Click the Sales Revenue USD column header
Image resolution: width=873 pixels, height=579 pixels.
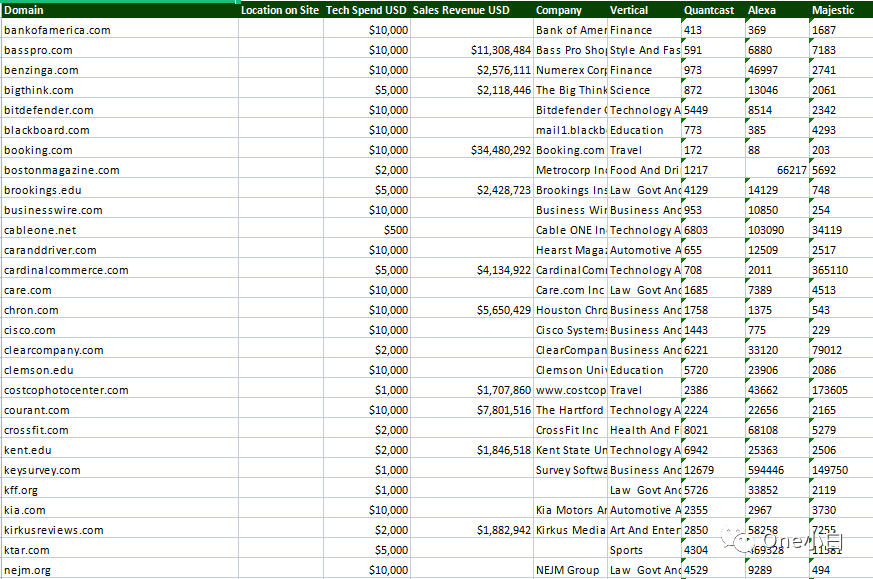coord(461,10)
